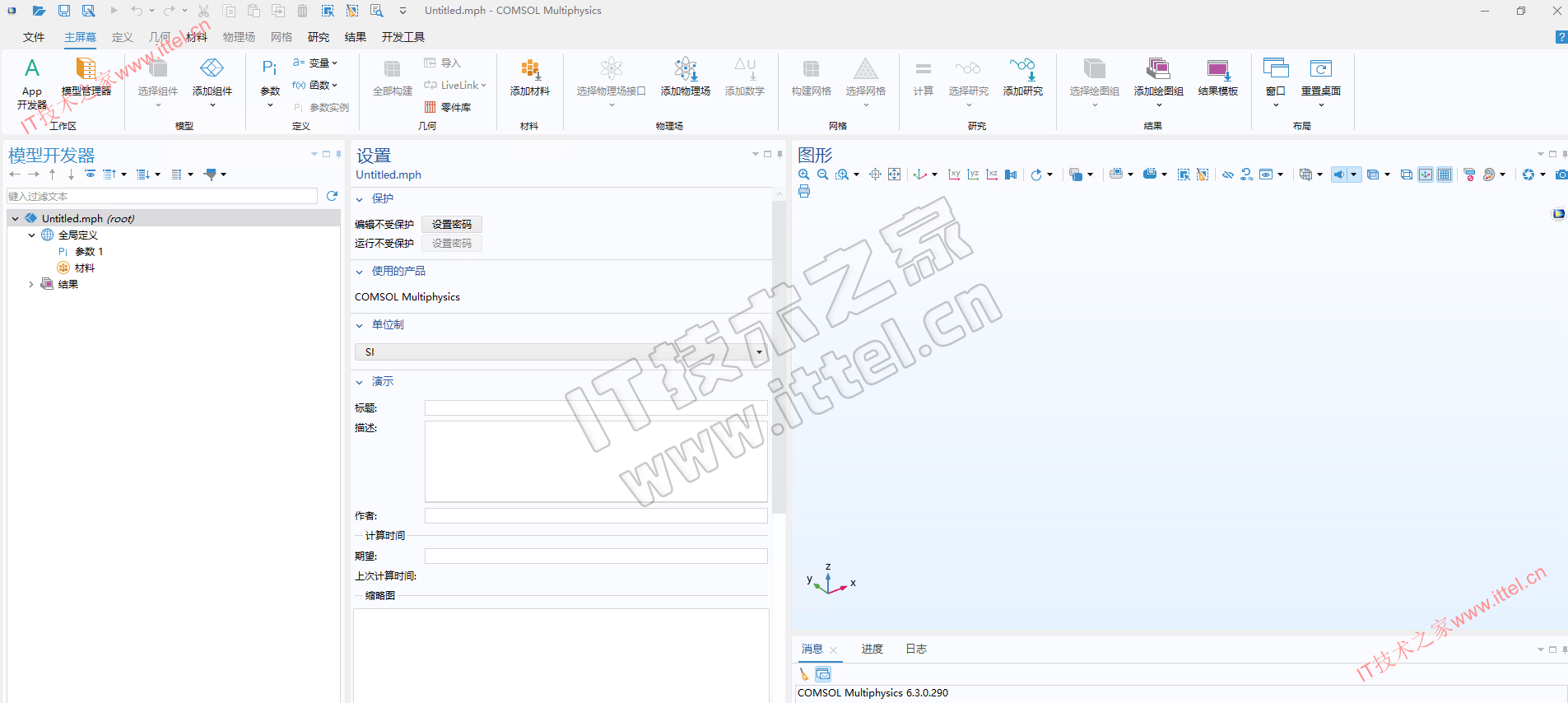Click the 添加绘图组 button
Image resolution: width=1568 pixels, height=703 pixels.
pos(1159,82)
